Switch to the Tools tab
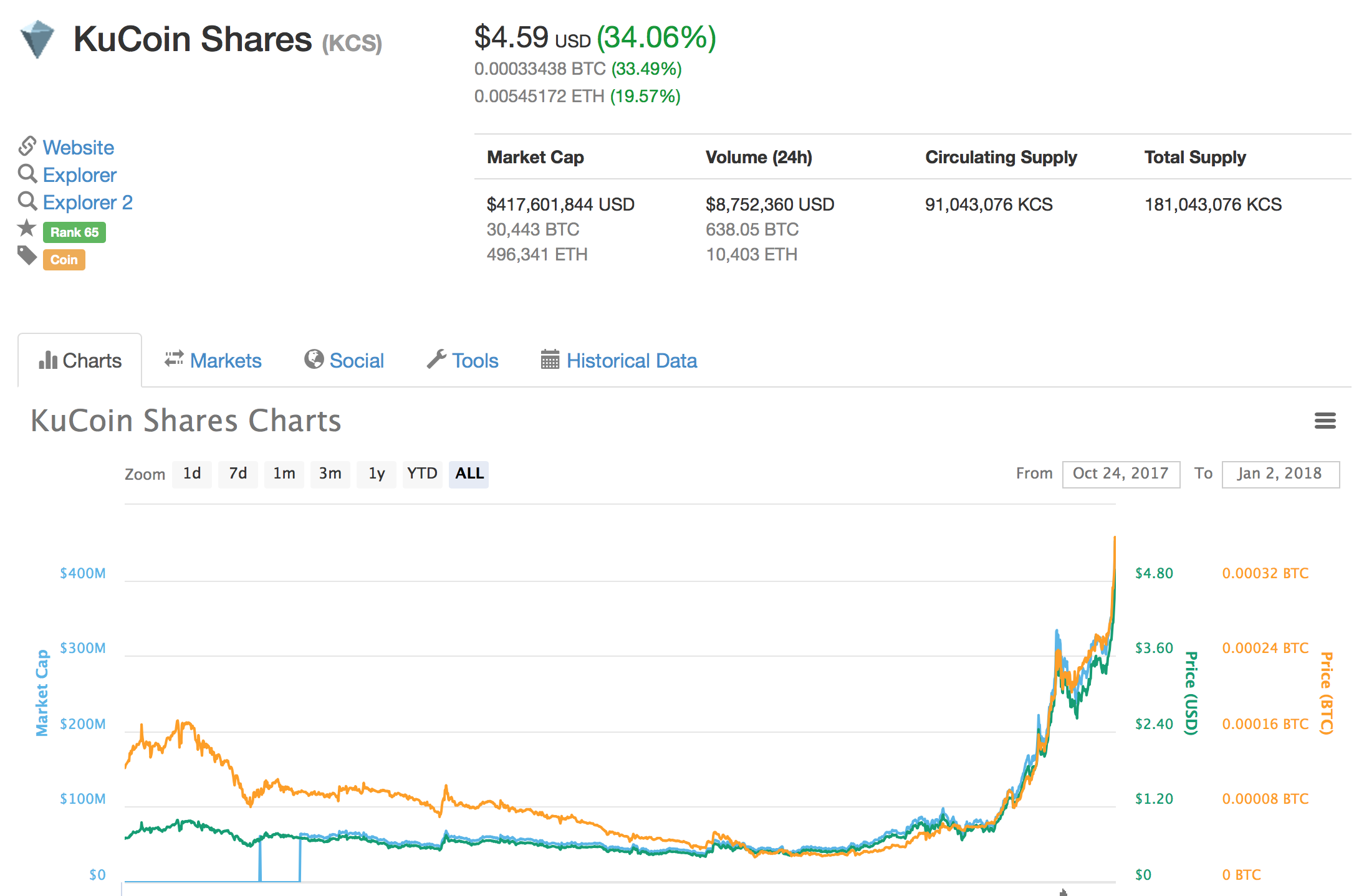 point(463,361)
